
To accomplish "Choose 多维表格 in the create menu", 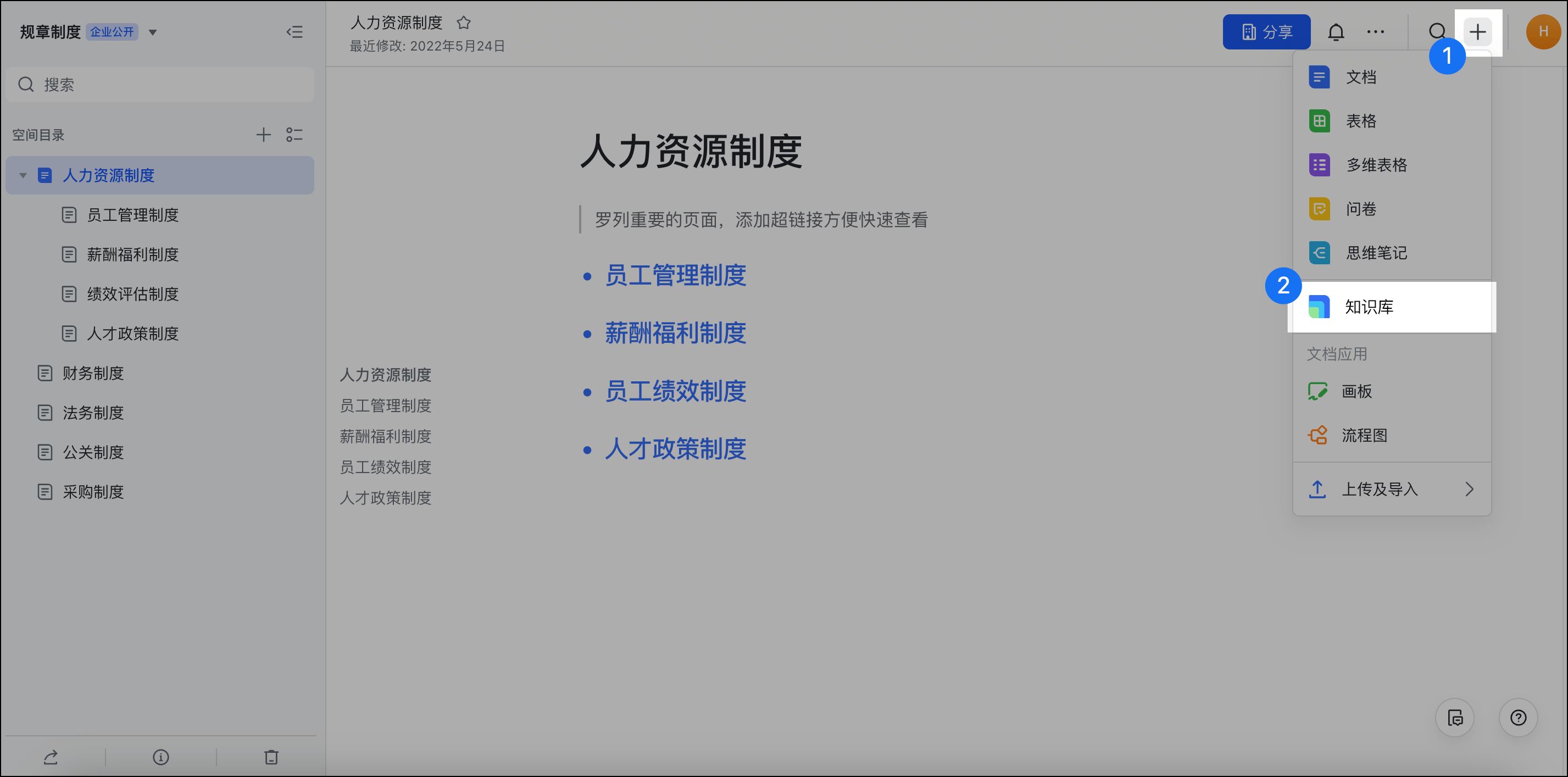I will coord(1376,165).
